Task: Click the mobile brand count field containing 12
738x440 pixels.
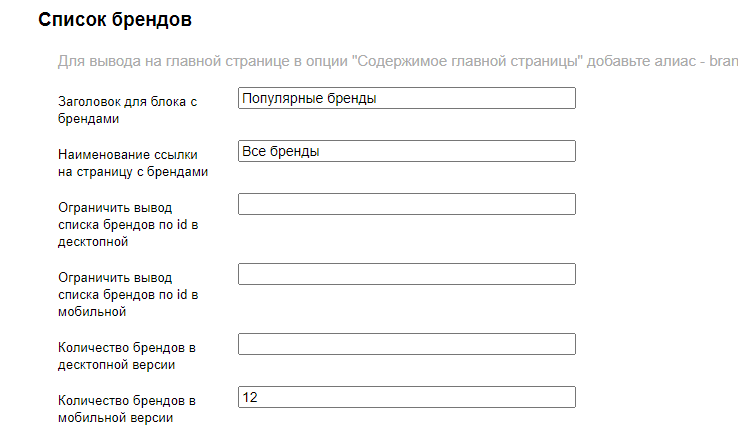Action: (x=406, y=397)
